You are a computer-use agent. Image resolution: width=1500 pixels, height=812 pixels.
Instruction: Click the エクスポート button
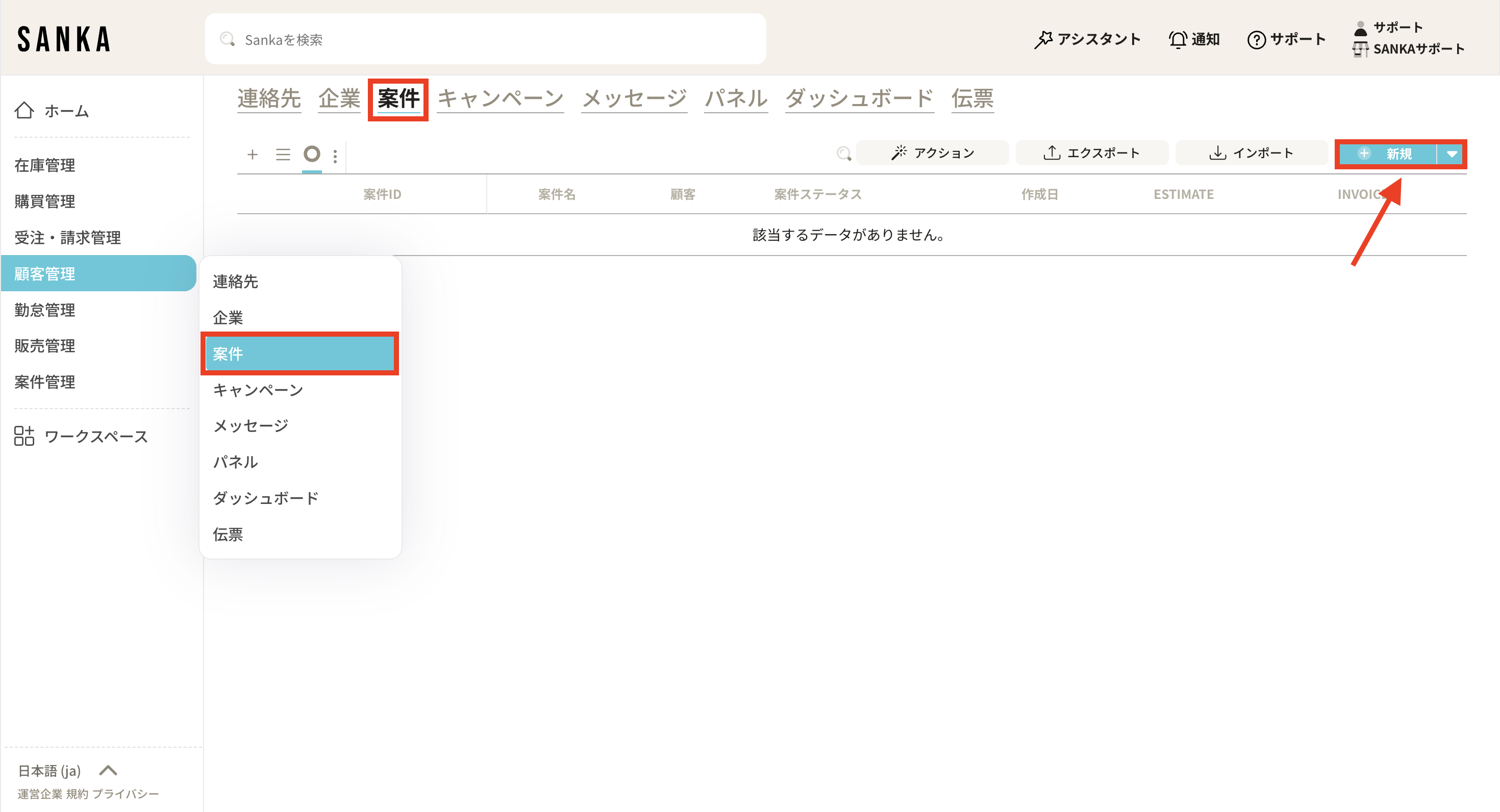pos(1092,153)
